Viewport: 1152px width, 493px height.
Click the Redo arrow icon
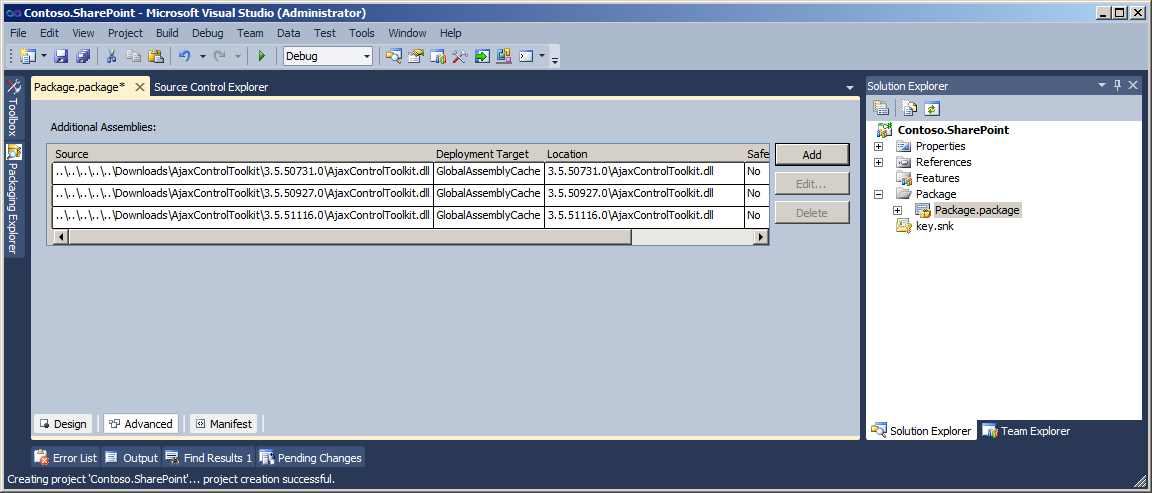click(x=219, y=56)
